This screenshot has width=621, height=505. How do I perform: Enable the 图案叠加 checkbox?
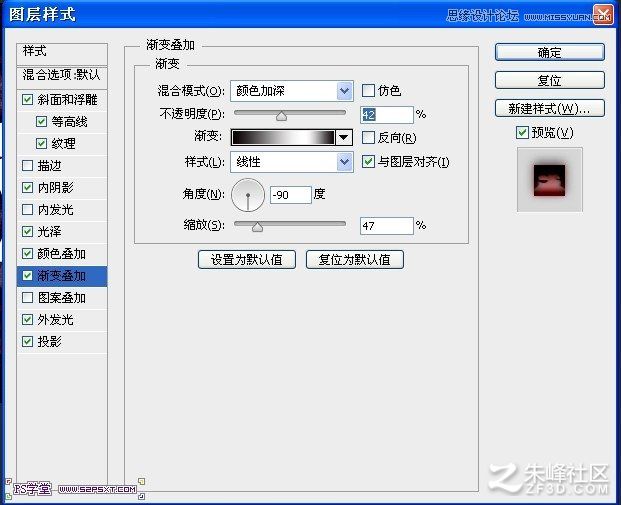click(27, 297)
